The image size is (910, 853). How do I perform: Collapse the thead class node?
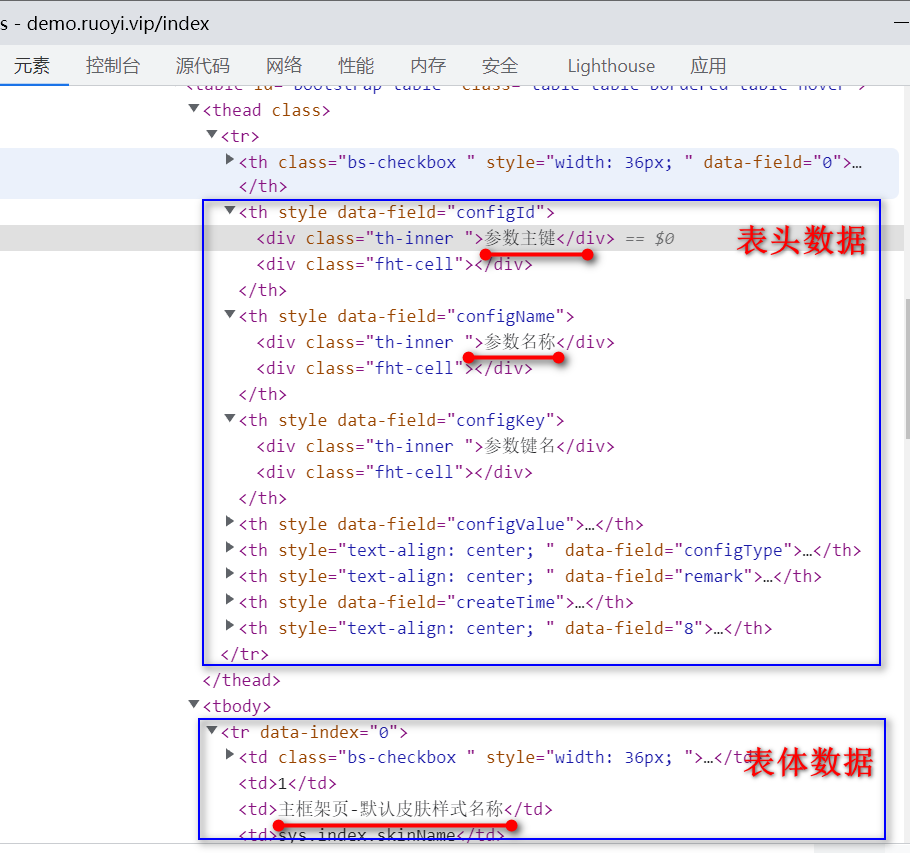194,109
